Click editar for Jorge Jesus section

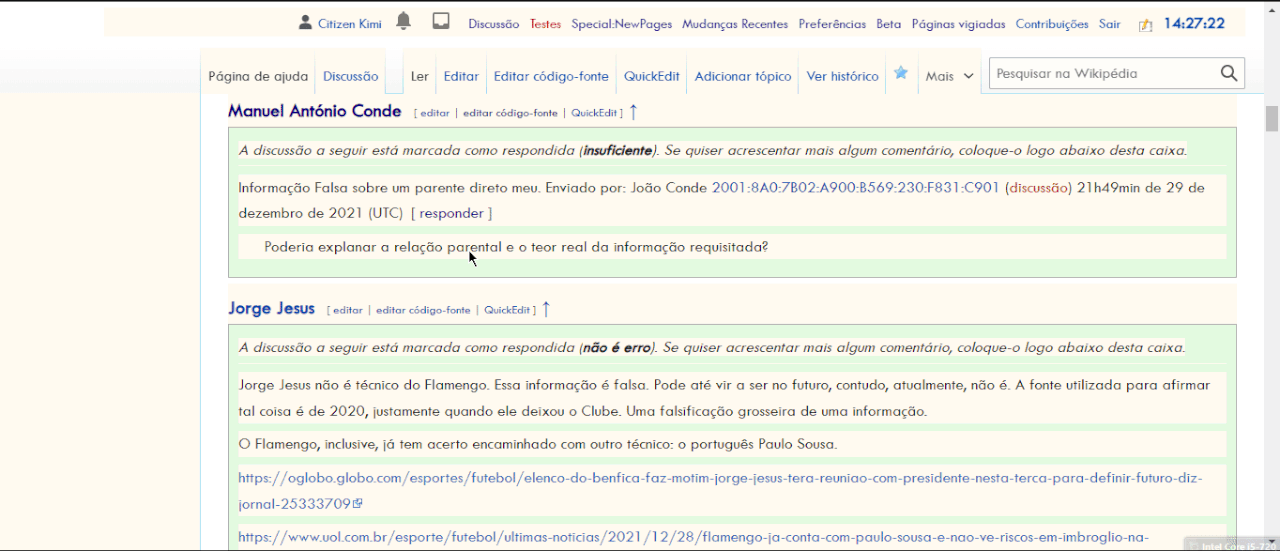point(348,310)
